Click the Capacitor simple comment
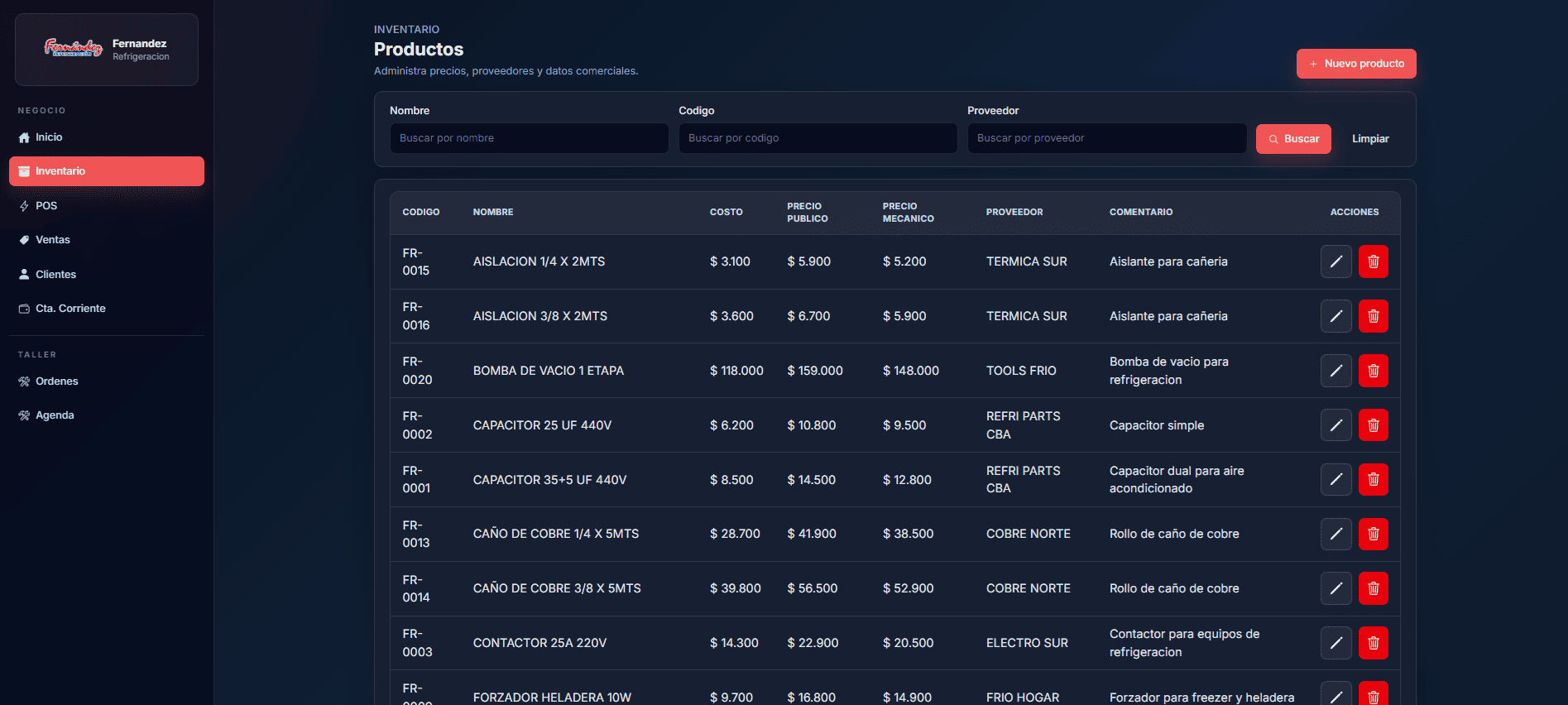This screenshot has height=705, width=1568. click(x=1157, y=425)
